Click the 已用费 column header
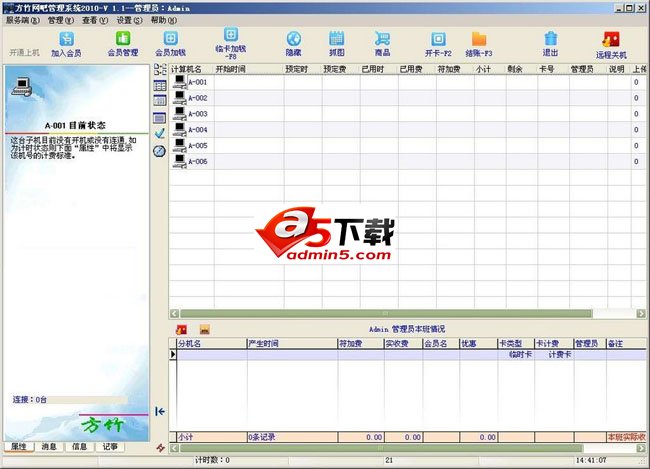The height and width of the screenshot is (469, 650). click(417, 69)
